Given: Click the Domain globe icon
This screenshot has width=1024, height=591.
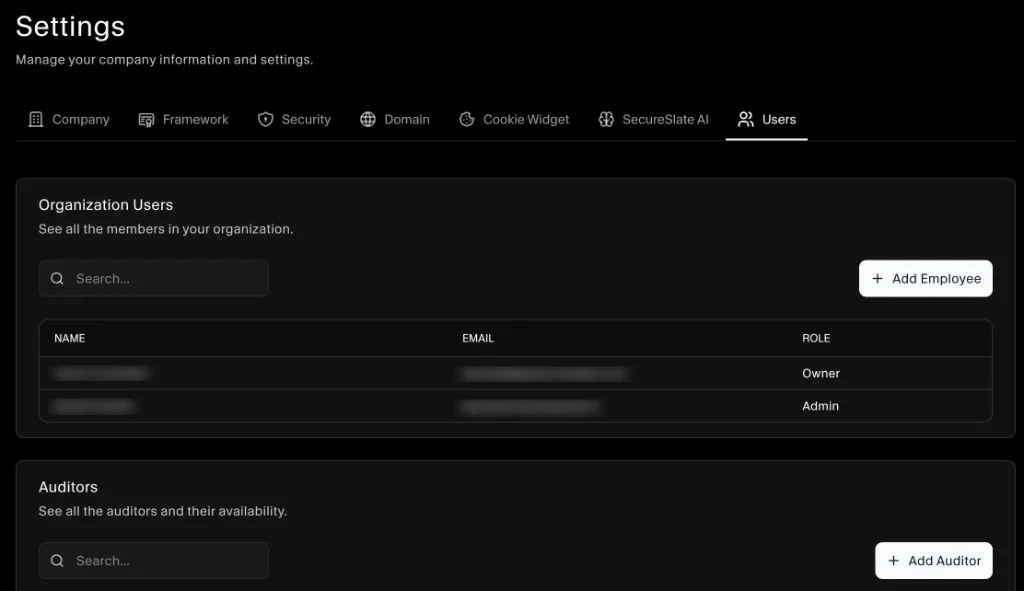Looking at the screenshot, I should click(370, 119).
